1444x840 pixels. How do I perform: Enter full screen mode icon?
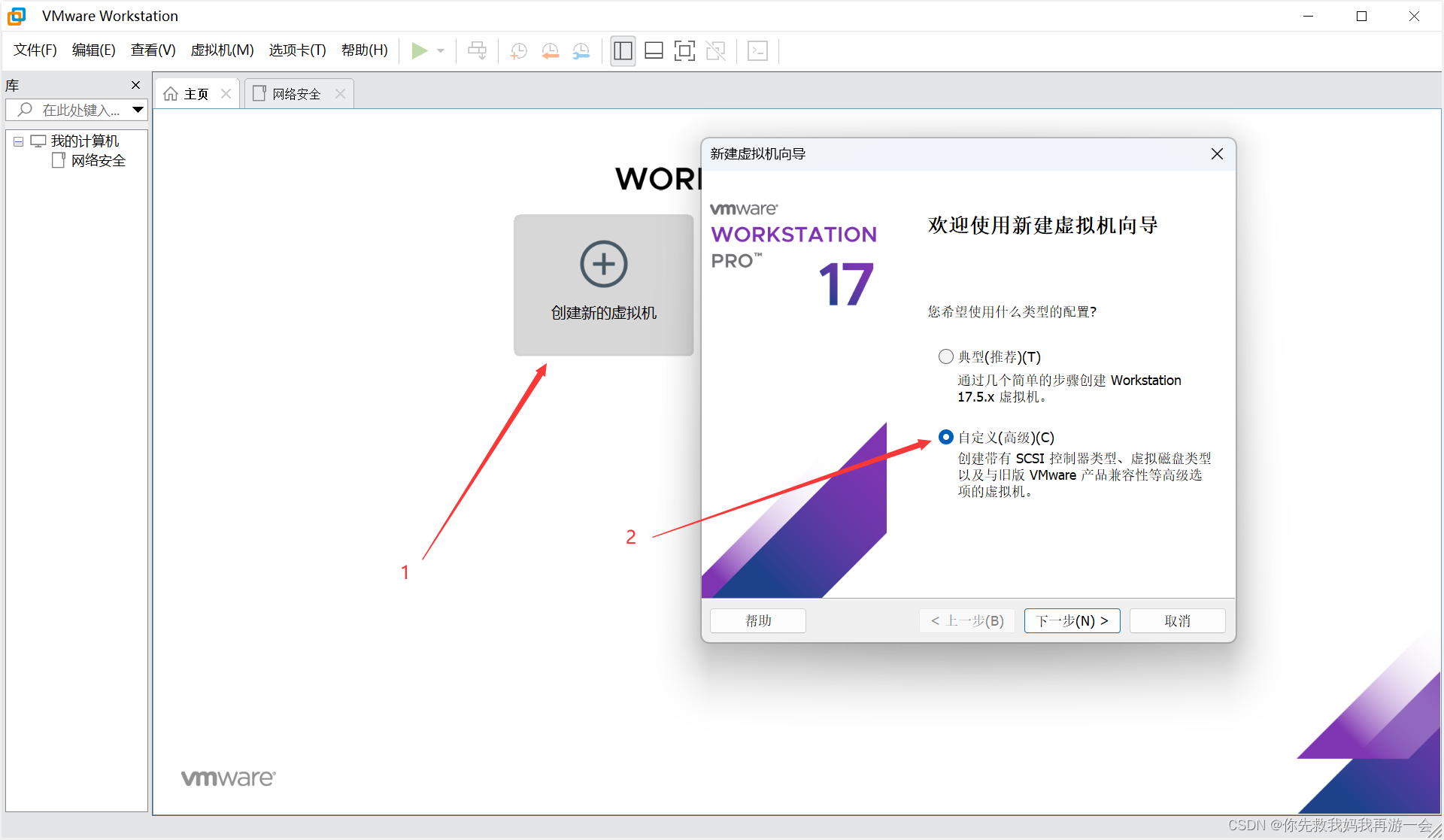pyautogui.click(x=684, y=50)
